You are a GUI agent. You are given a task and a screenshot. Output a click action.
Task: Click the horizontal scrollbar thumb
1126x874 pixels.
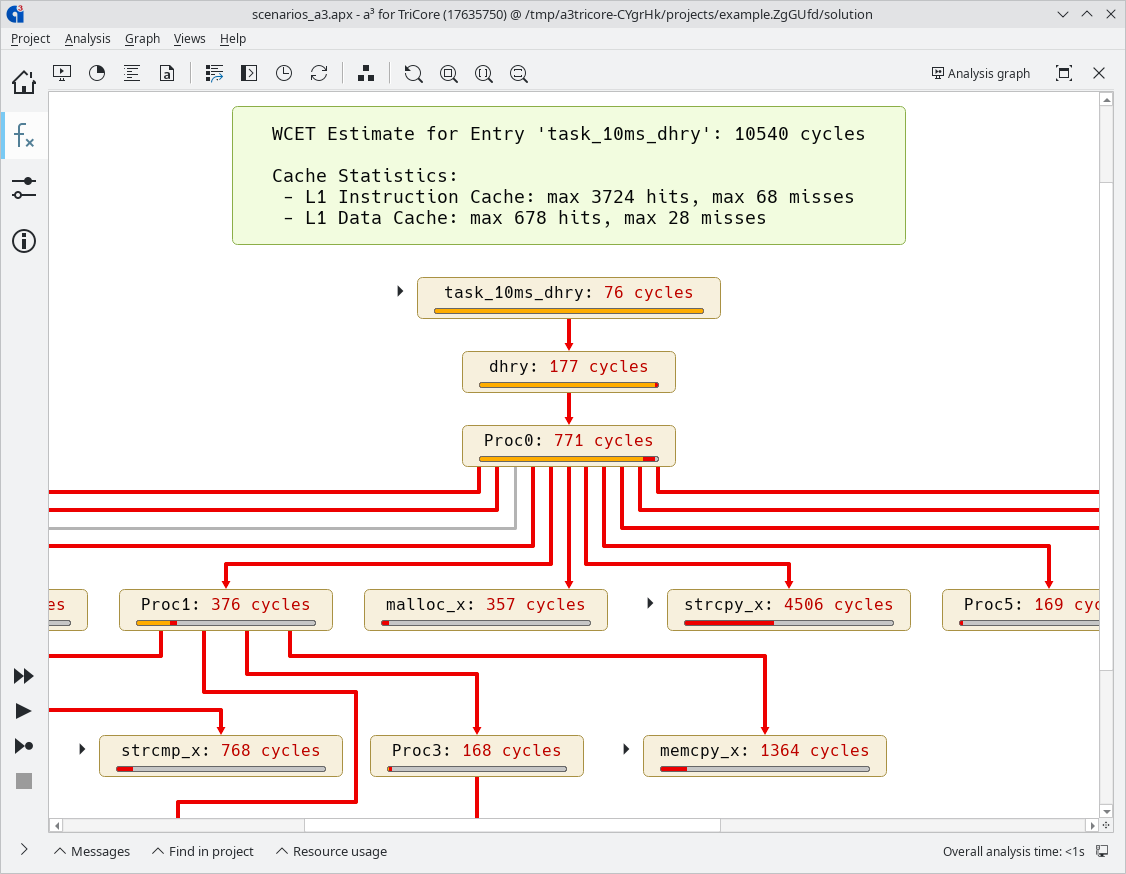pyautogui.click(x=512, y=826)
